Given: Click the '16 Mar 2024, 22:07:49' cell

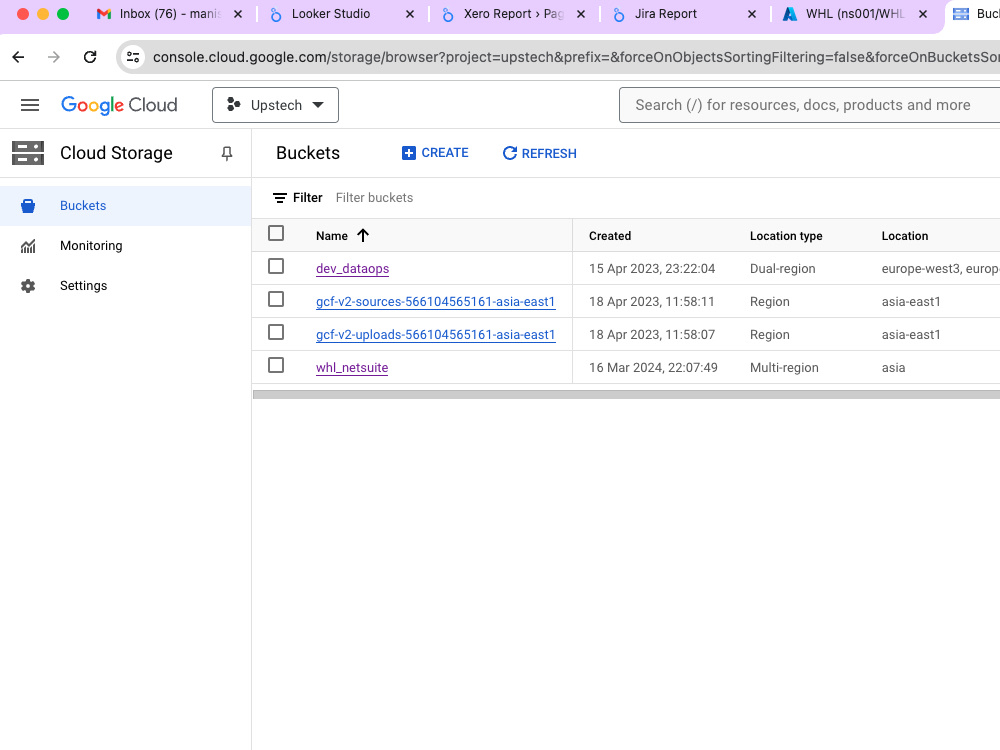Looking at the screenshot, I should point(653,368).
